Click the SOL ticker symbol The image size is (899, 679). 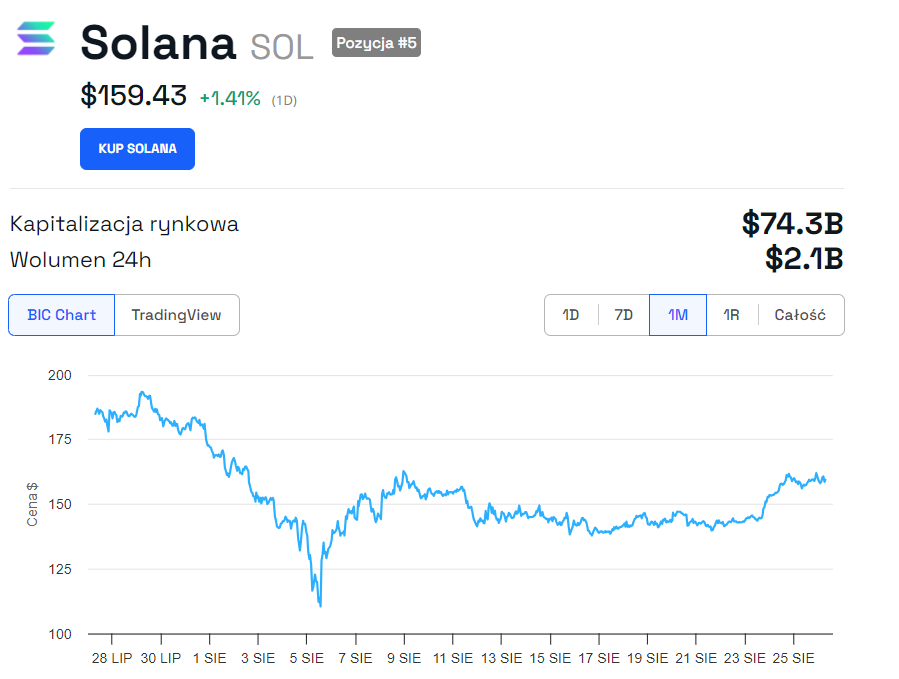[x=282, y=47]
